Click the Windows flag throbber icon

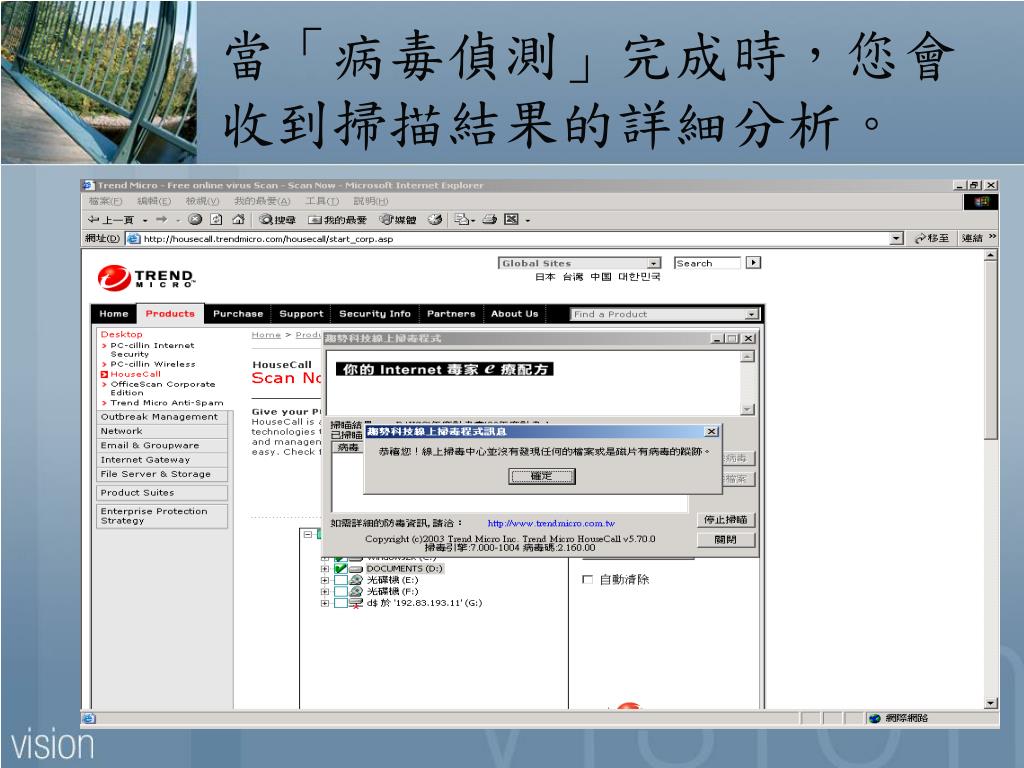982,202
